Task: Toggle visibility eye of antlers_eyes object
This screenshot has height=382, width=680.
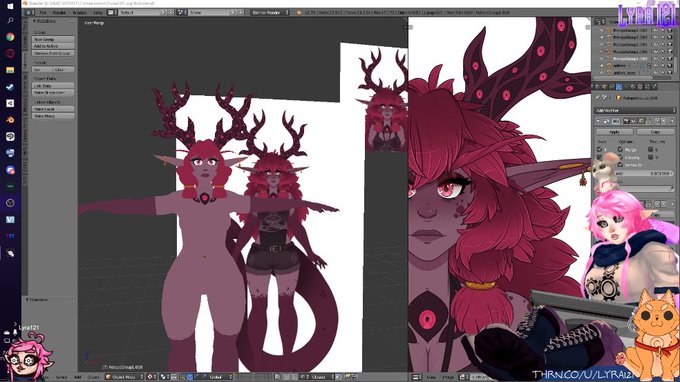Action: click(x=655, y=72)
